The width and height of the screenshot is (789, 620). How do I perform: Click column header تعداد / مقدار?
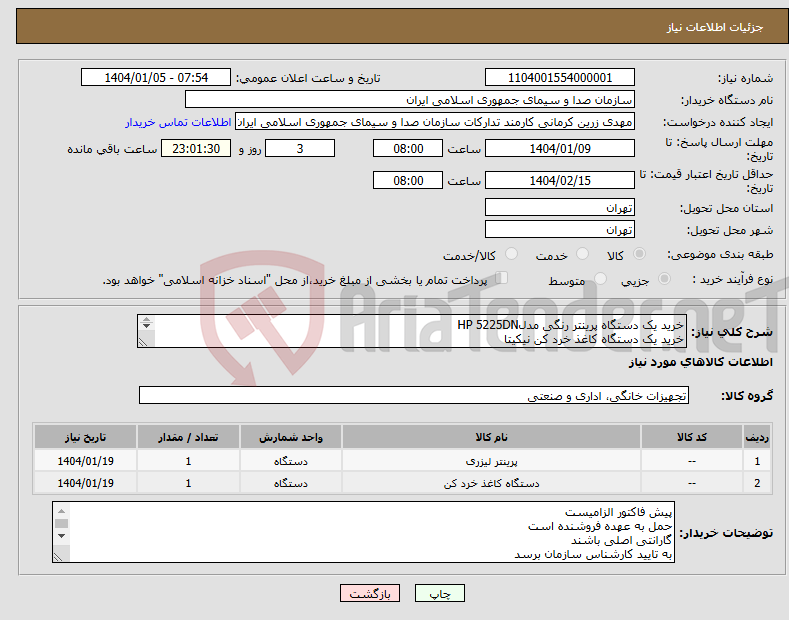[188, 437]
